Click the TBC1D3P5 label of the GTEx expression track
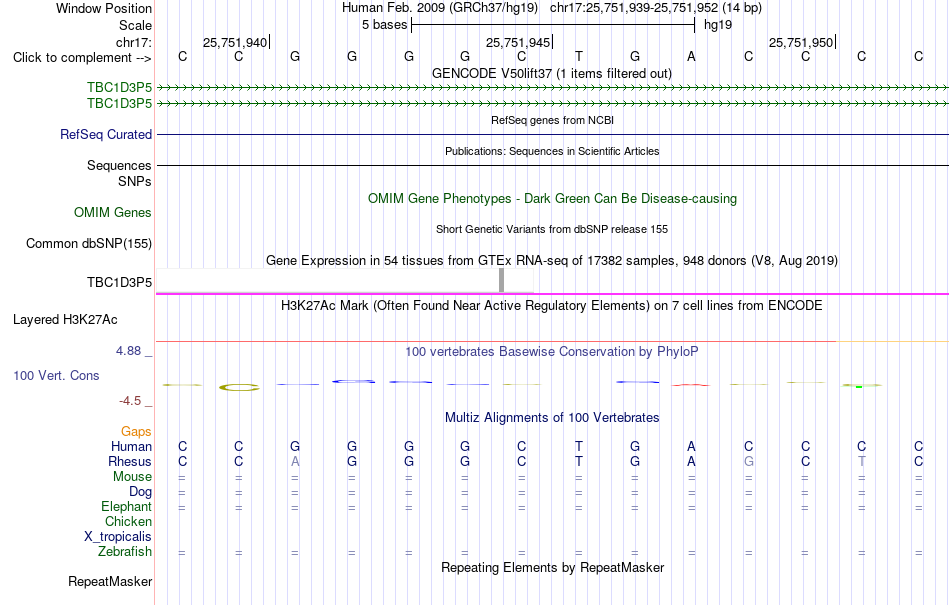The height and width of the screenshot is (605, 950). click(119, 282)
